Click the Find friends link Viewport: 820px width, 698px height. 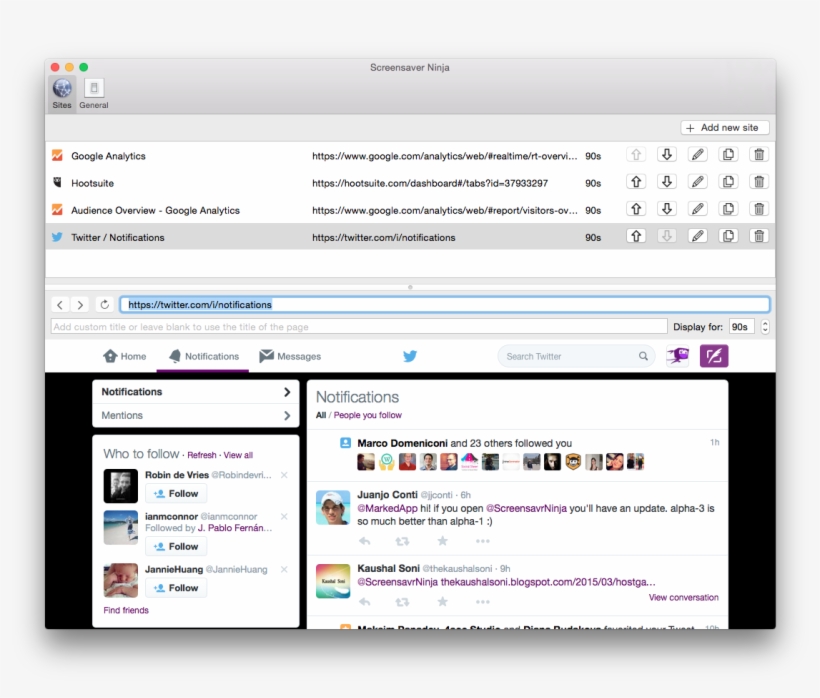click(126, 611)
